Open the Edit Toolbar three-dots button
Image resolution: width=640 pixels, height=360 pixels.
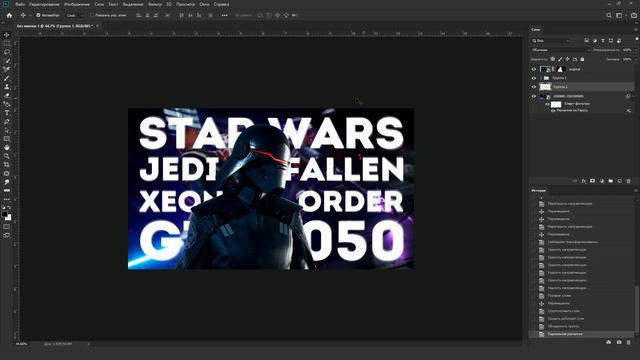tap(7, 199)
